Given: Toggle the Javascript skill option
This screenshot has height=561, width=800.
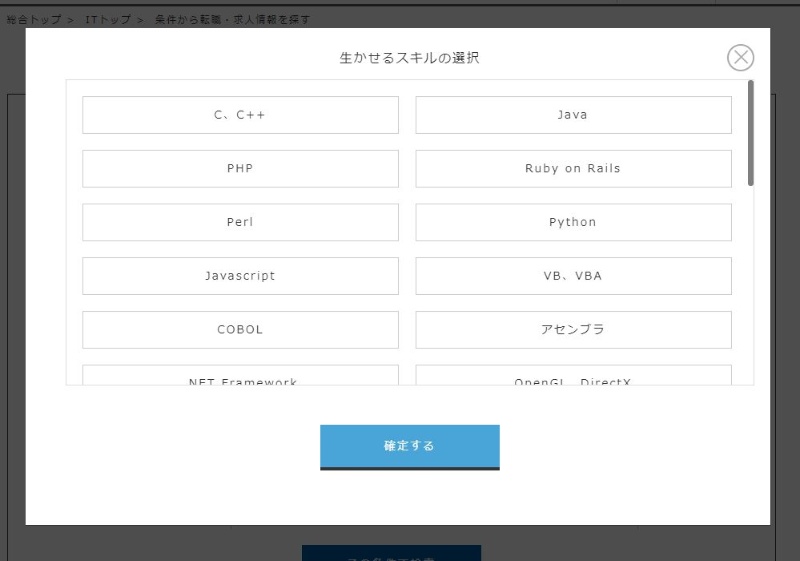Looking at the screenshot, I should (x=240, y=276).
